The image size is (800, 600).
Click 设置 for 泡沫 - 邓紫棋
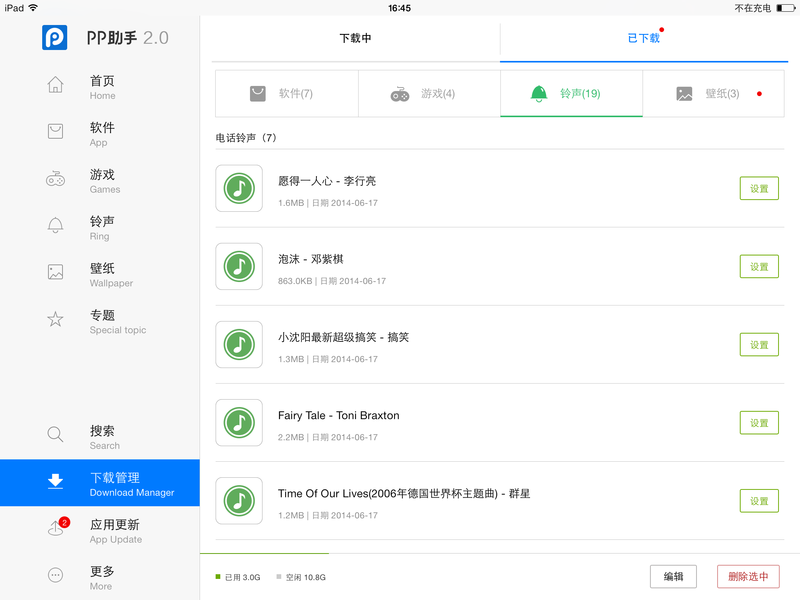(x=759, y=266)
